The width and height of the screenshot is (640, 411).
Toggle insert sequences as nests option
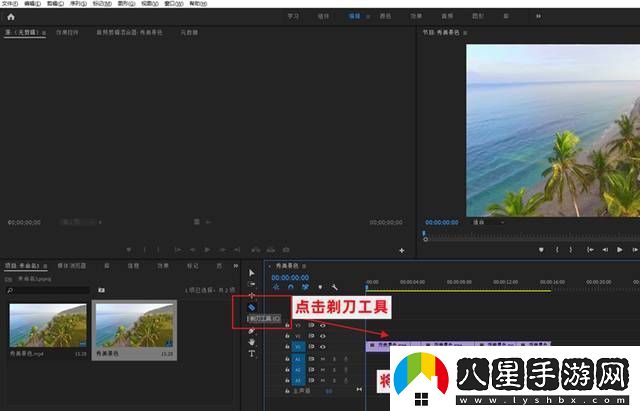point(276,287)
